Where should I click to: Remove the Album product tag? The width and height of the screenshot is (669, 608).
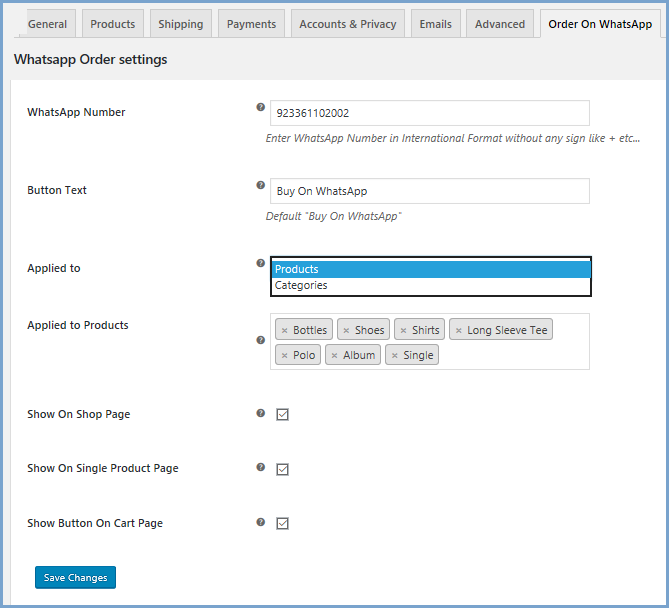click(334, 355)
